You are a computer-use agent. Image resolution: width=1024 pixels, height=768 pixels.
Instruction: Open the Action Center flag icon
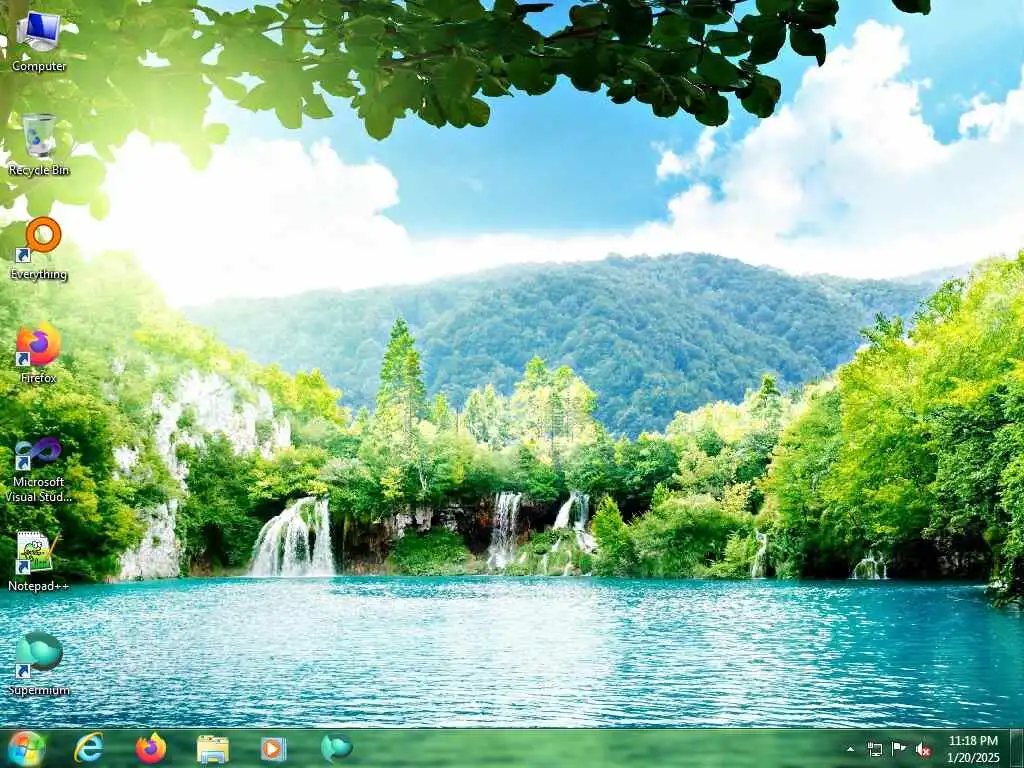tap(899, 748)
